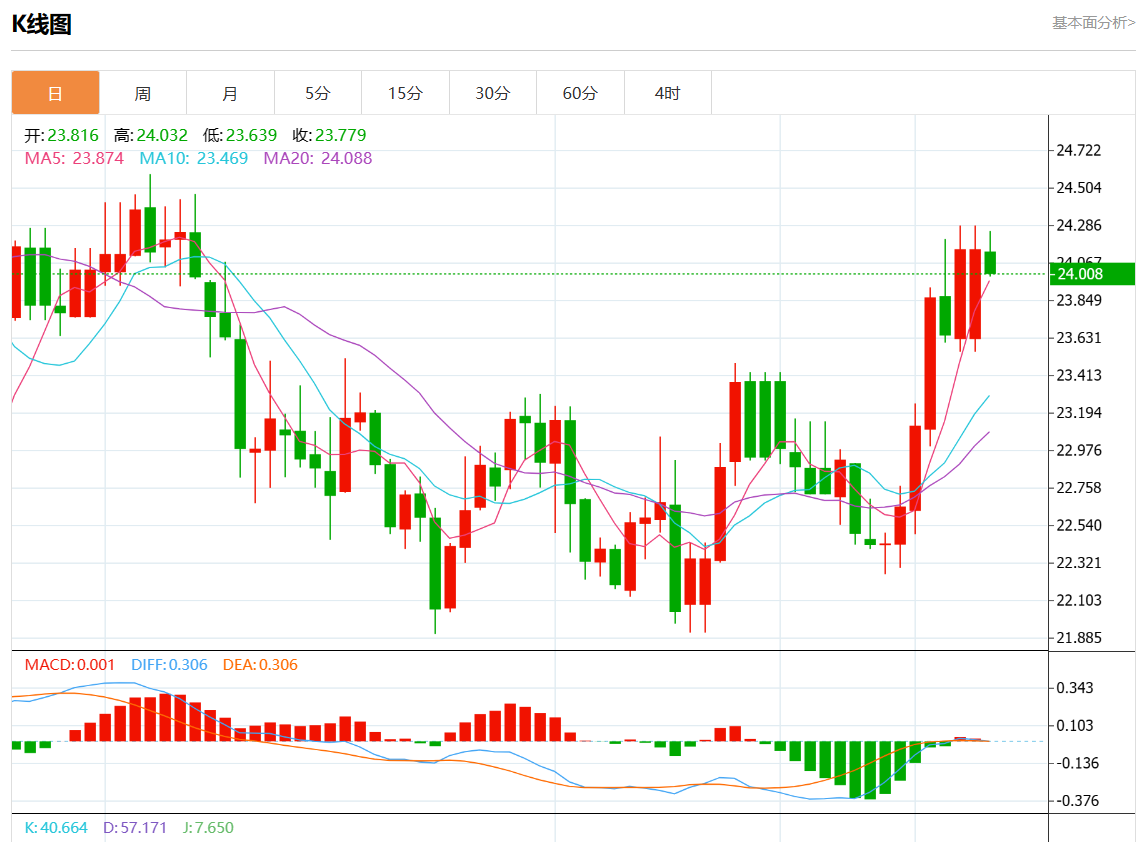Click the DIFF:0.306 indicator label
This screenshot has width=1145, height=842.
coord(169,665)
